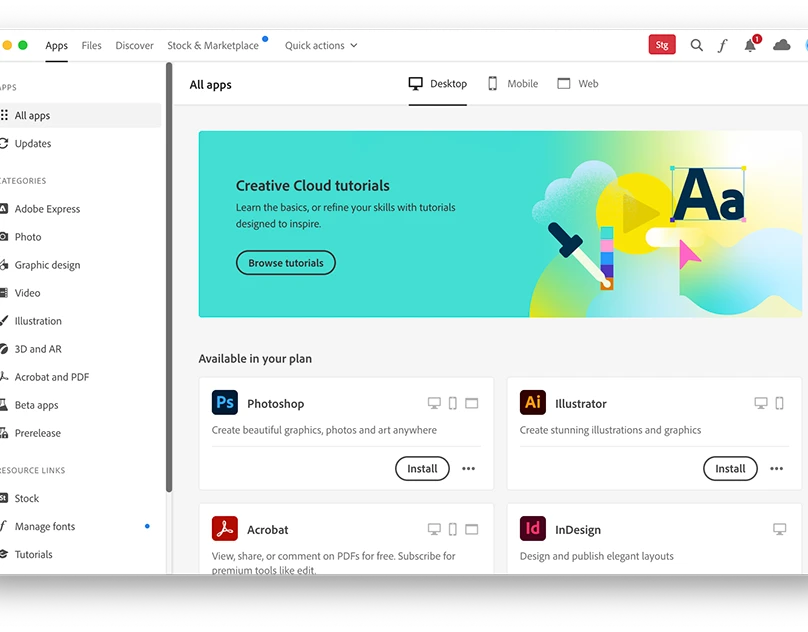The height and width of the screenshot is (632, 808).
Task: Click the sidebar vertical scrollbar
Action: pyautogui.click(x=169, y=280)
